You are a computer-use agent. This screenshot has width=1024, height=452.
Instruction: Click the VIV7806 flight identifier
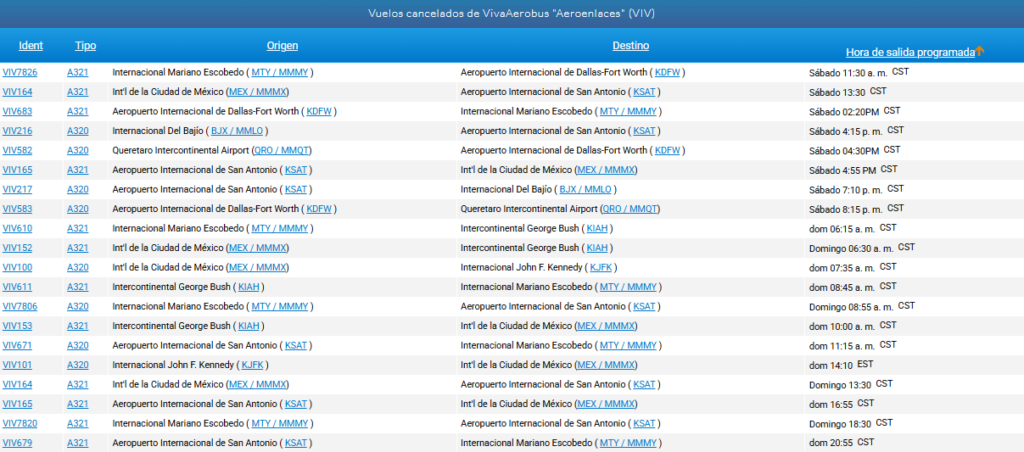(x=20, y=306)
